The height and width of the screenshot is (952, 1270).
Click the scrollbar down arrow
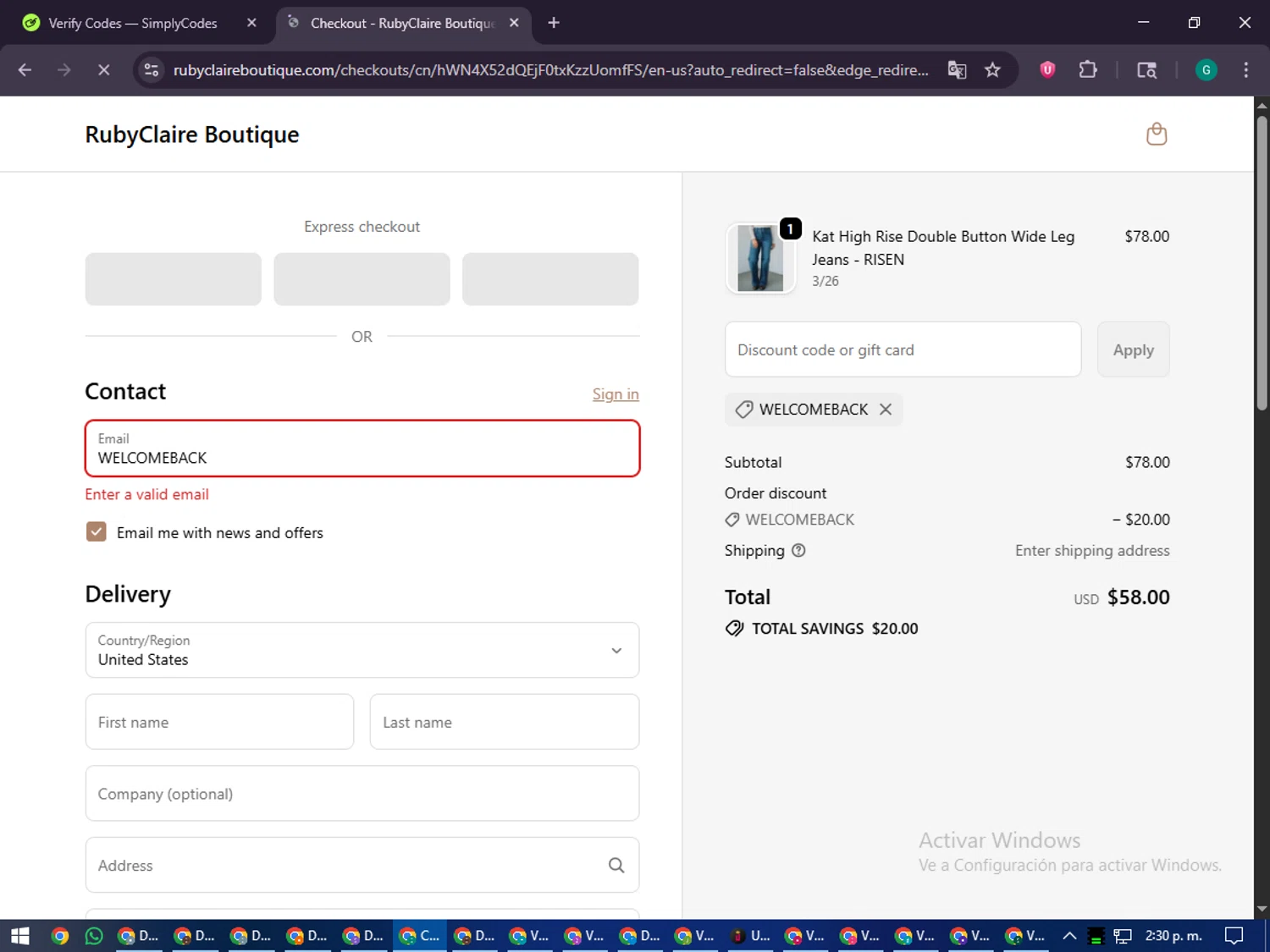click(x=1262, y=909)
